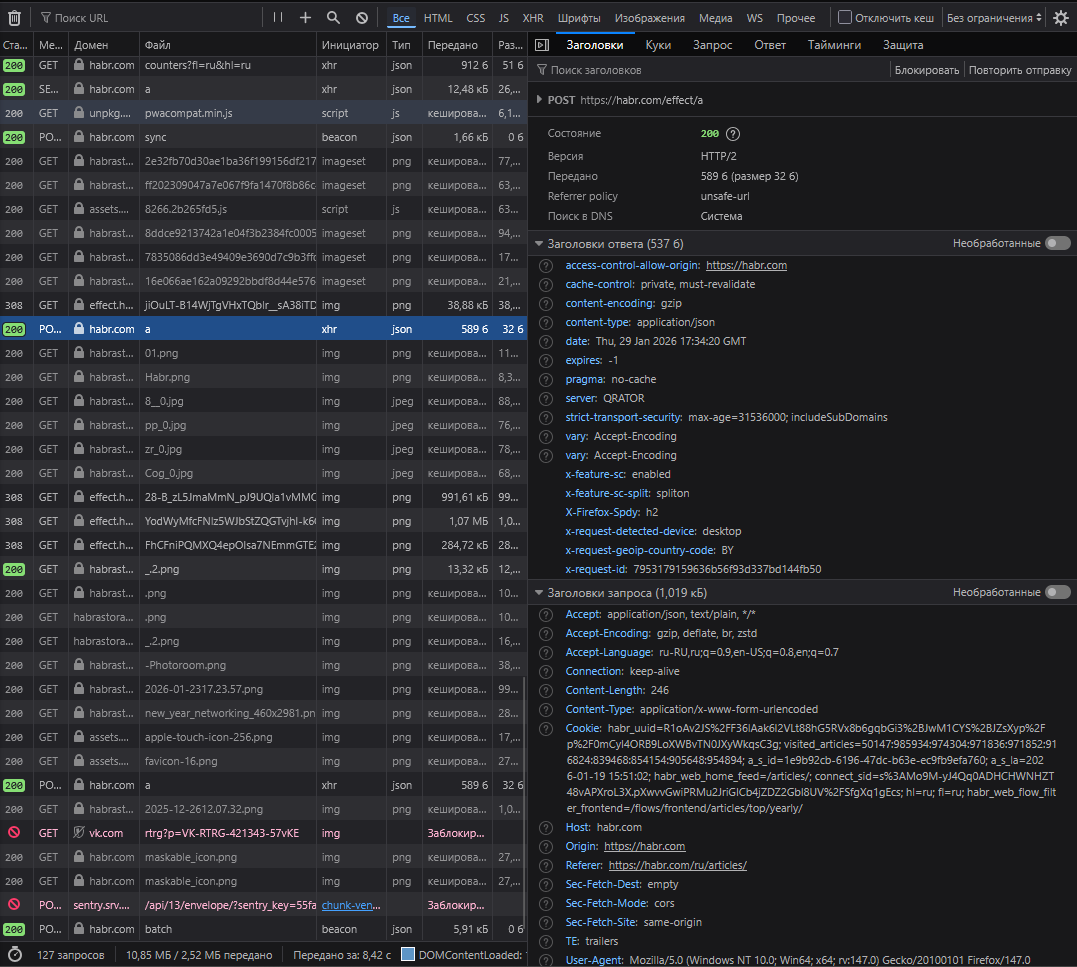
Task: Open help icon for Content-Length header
Action: pos(545,691)
